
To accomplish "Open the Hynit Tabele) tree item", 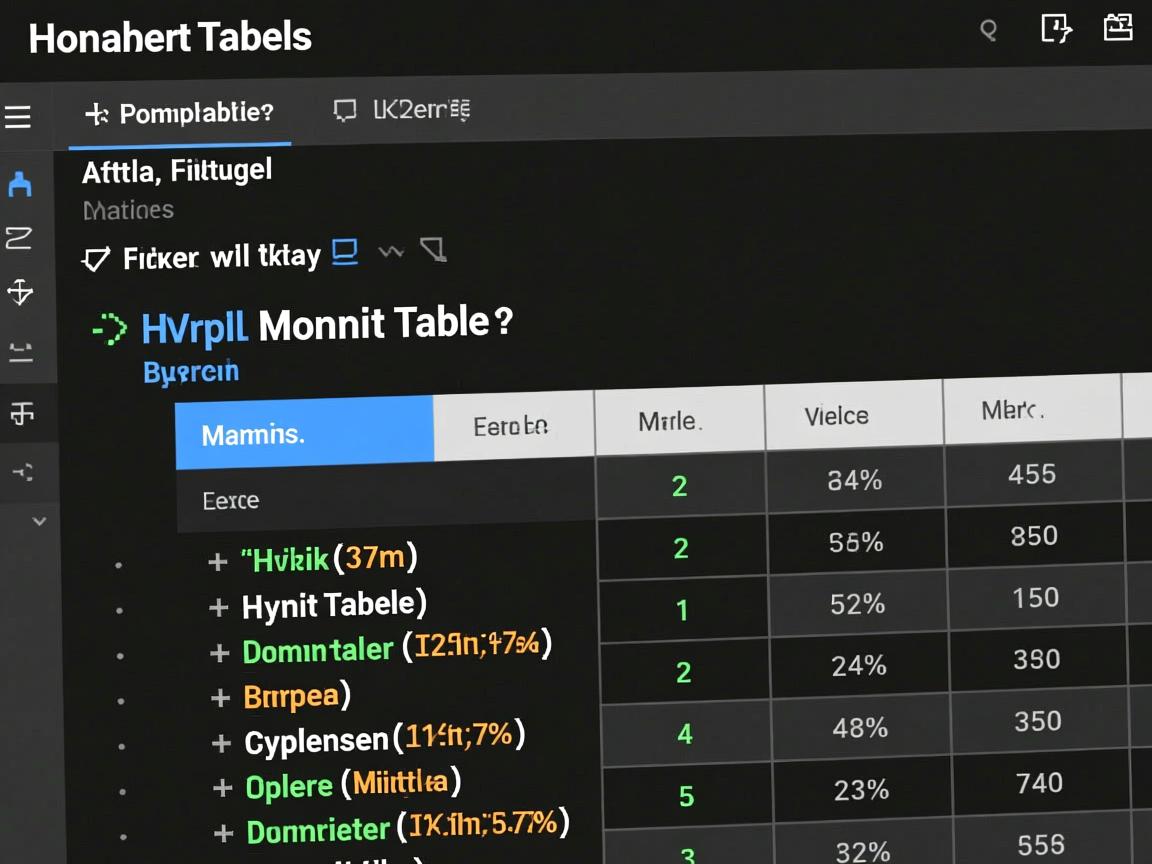I will [333, 605].
